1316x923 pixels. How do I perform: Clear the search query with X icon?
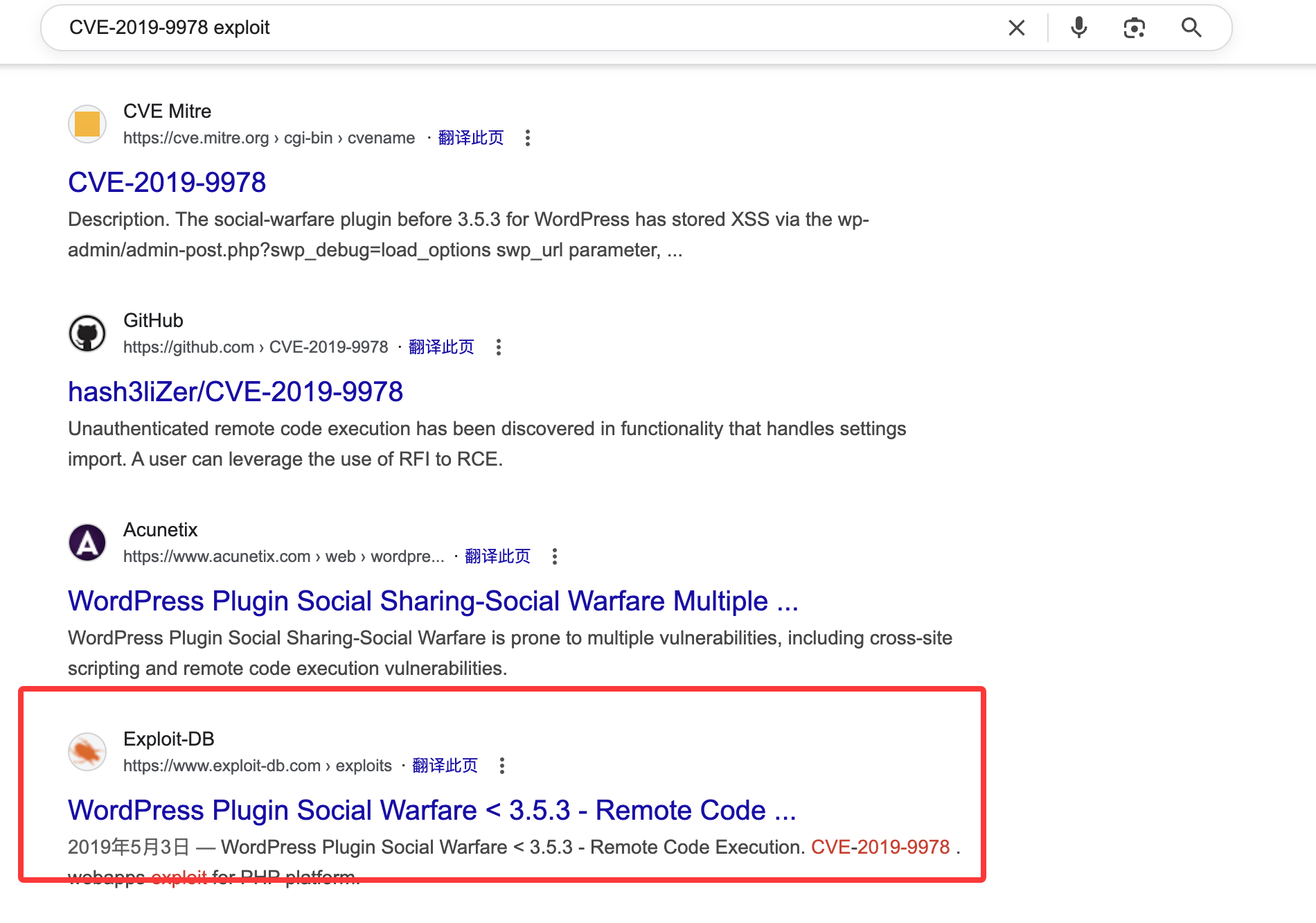pos(1016,28)
